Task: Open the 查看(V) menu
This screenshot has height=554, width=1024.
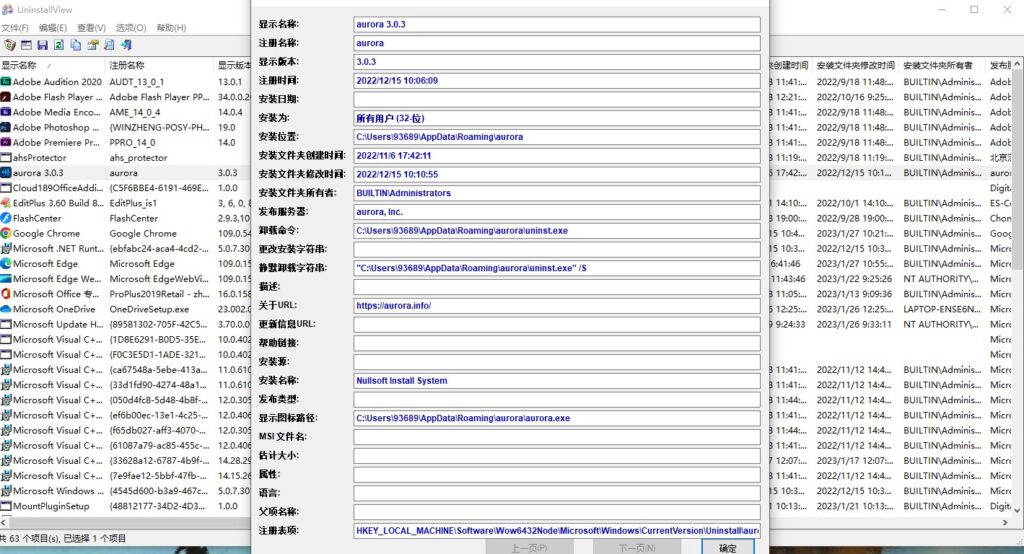Action: point(91,27)
